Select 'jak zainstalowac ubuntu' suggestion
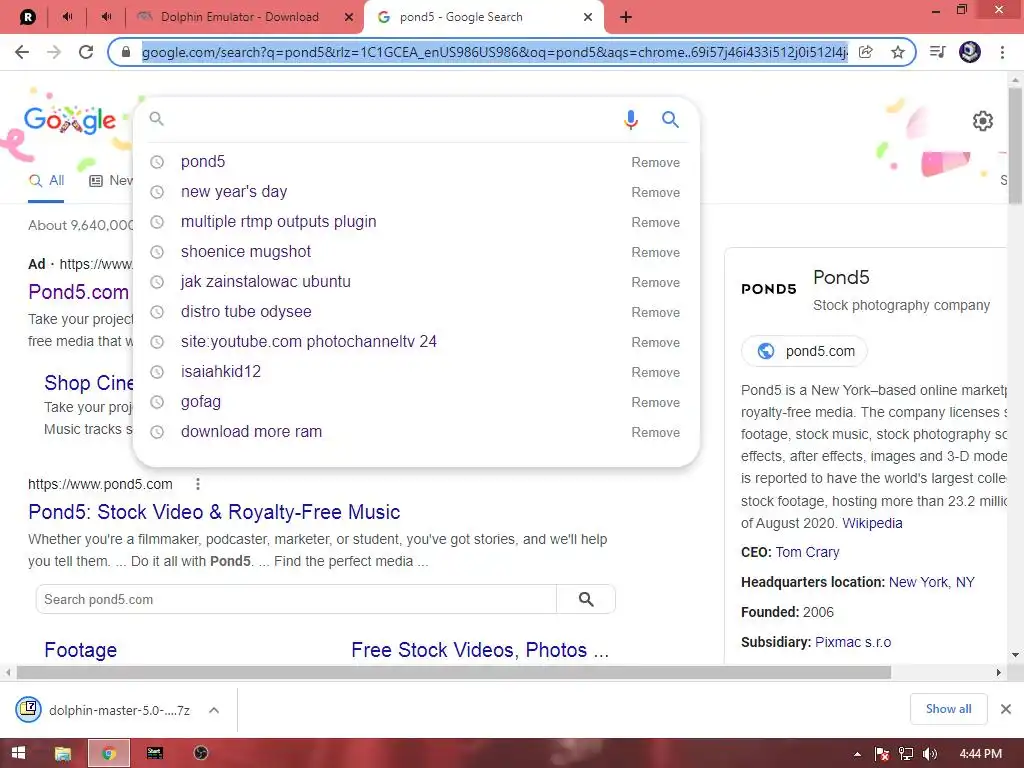Screen dimensions: 1024x768 pyautogui.click(x=266, y=281)
